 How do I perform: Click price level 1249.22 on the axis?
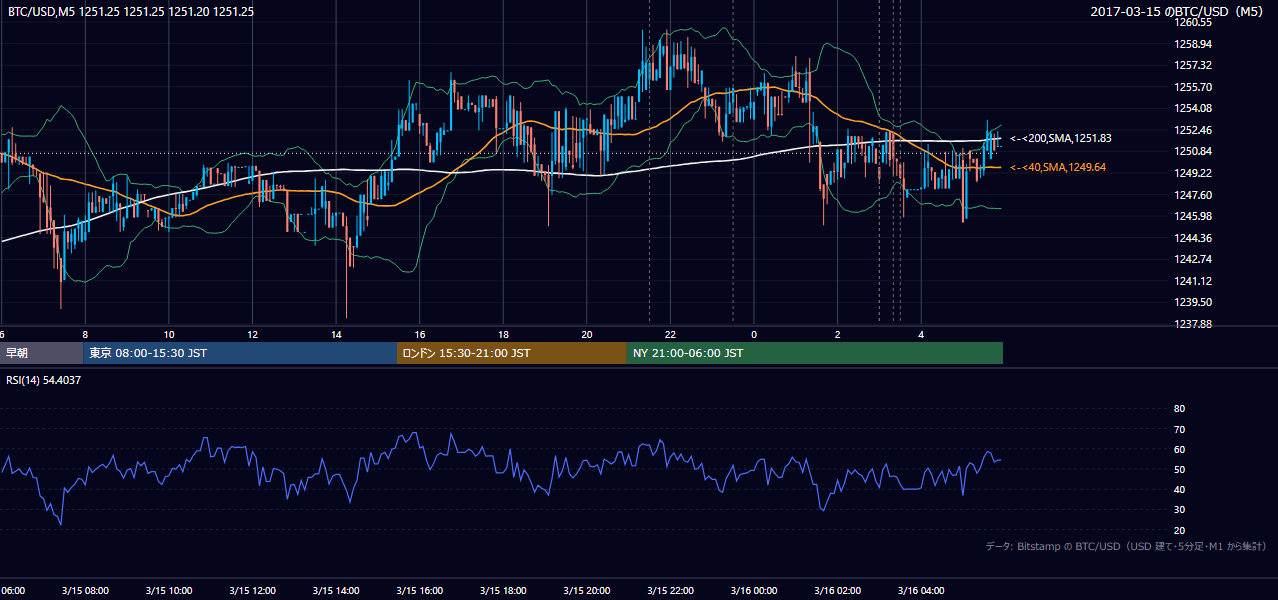1194,173
